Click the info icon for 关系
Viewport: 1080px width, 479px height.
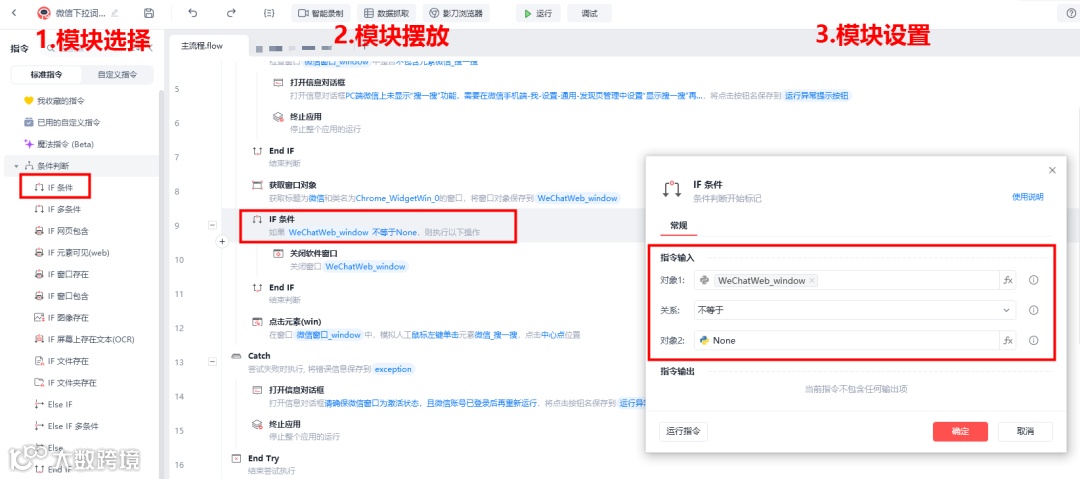coord(1033,310)
